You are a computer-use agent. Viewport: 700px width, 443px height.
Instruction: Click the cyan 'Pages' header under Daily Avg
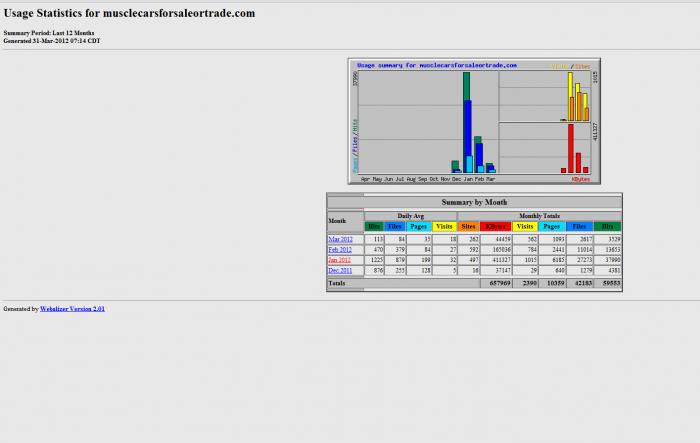click(x=418, y=226)
